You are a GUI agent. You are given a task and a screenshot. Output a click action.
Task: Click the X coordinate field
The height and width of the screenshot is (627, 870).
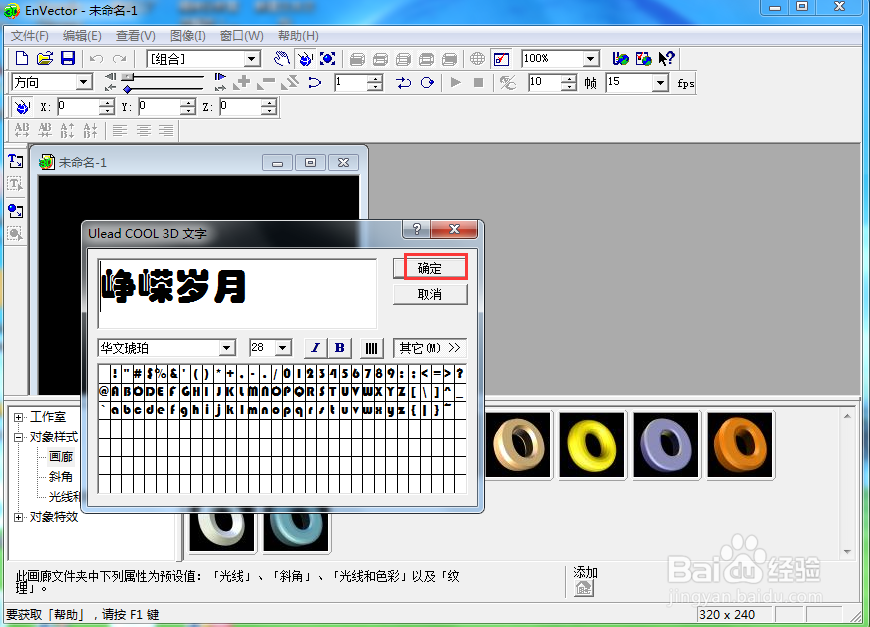pyautogui.click(x=79, y=107)
